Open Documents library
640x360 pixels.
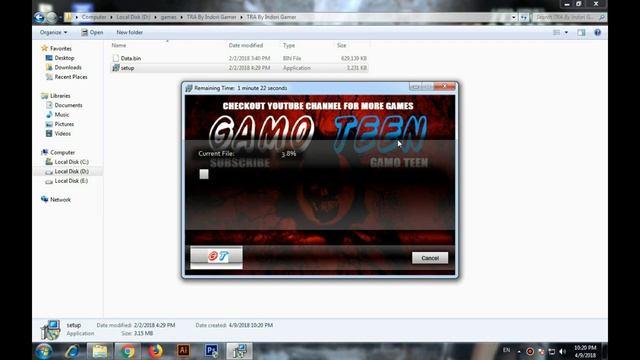point(68,105)
